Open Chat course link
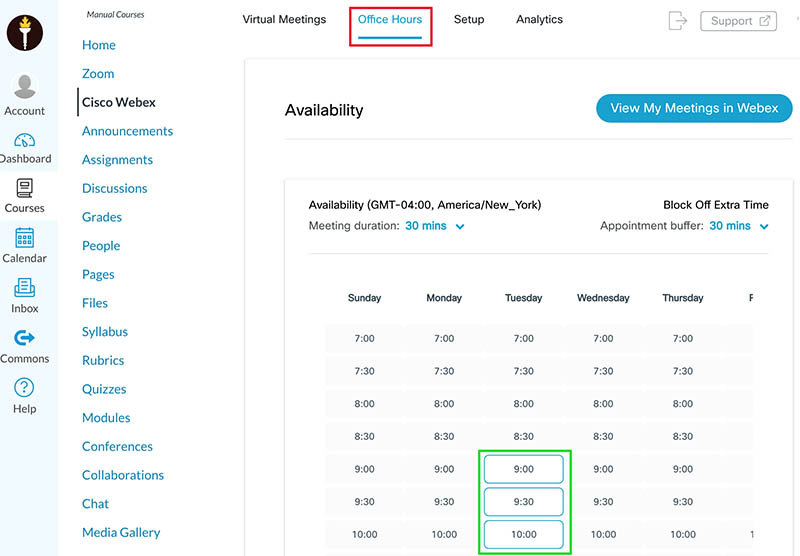The height and width of the screenshot is (556, 800). click(x=95, y=503)
